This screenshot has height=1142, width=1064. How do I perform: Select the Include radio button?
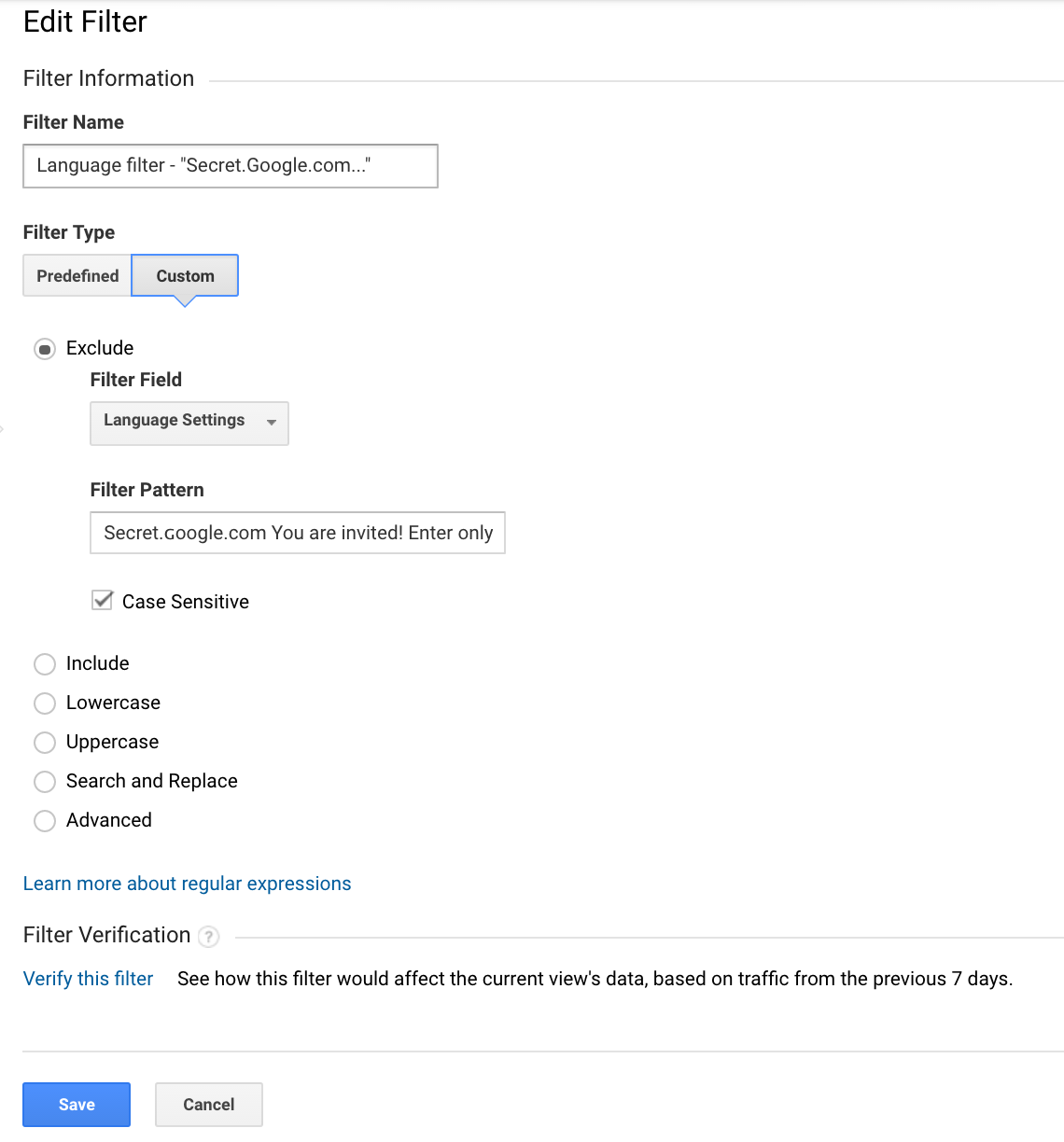[x=45, y=664]
